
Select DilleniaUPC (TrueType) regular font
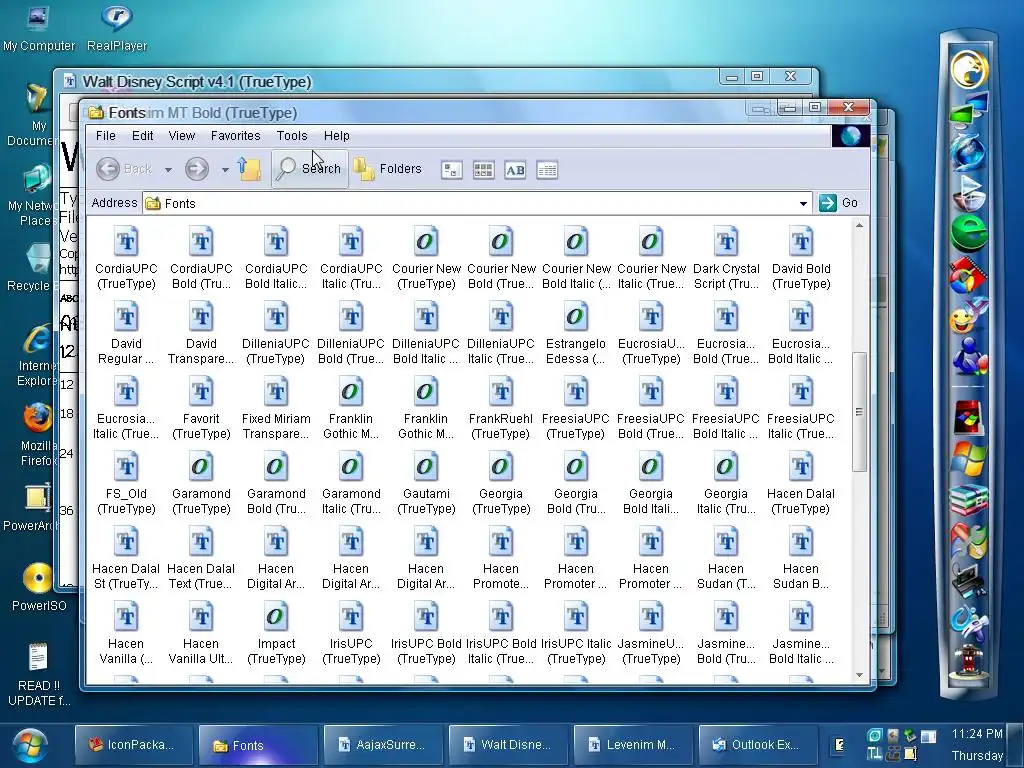(x=276, y=334)
